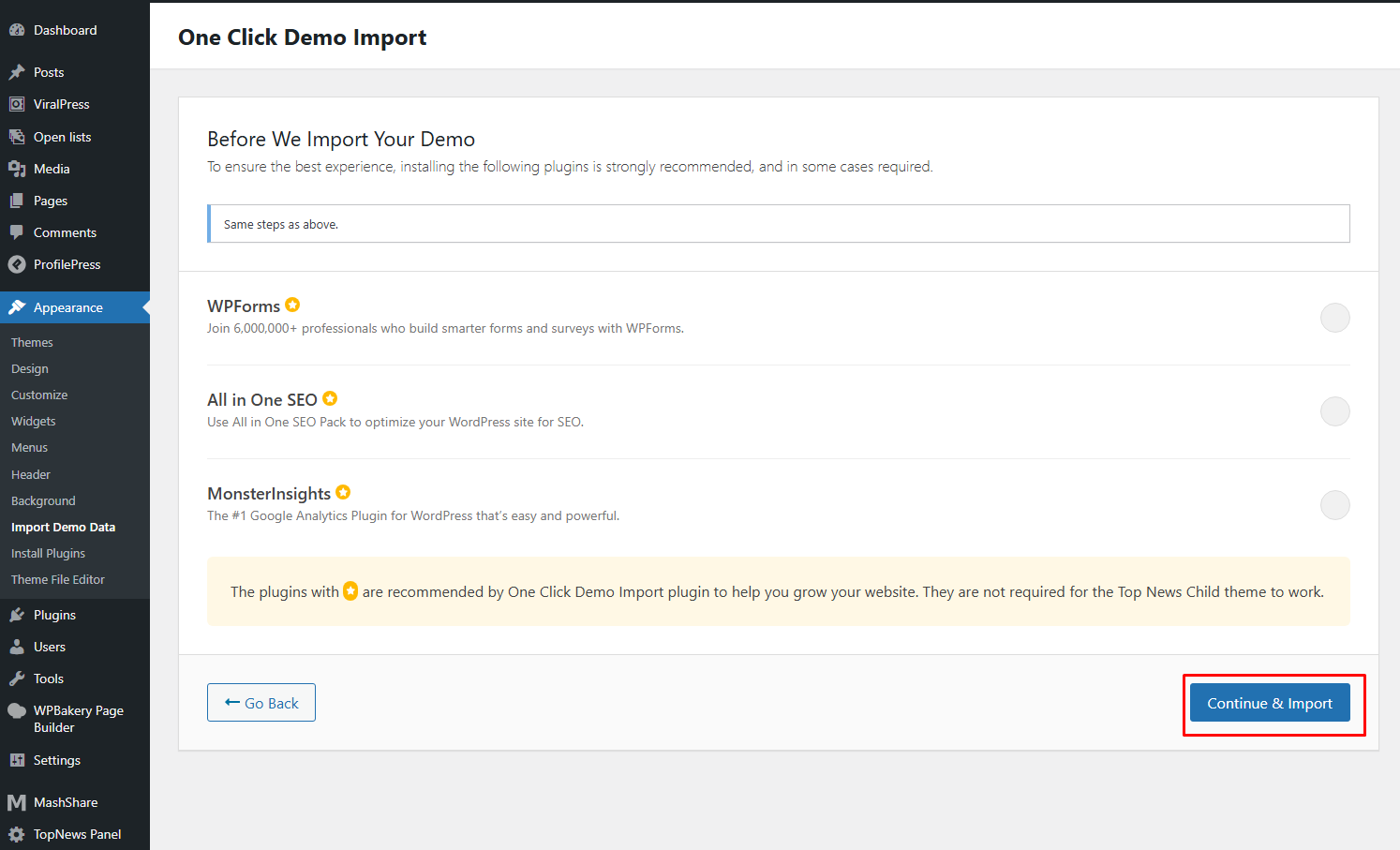Image resolution: width=1400 pixels, height=850 pixels.
Task: Click the Tools wrench icon
Action: 17,679
